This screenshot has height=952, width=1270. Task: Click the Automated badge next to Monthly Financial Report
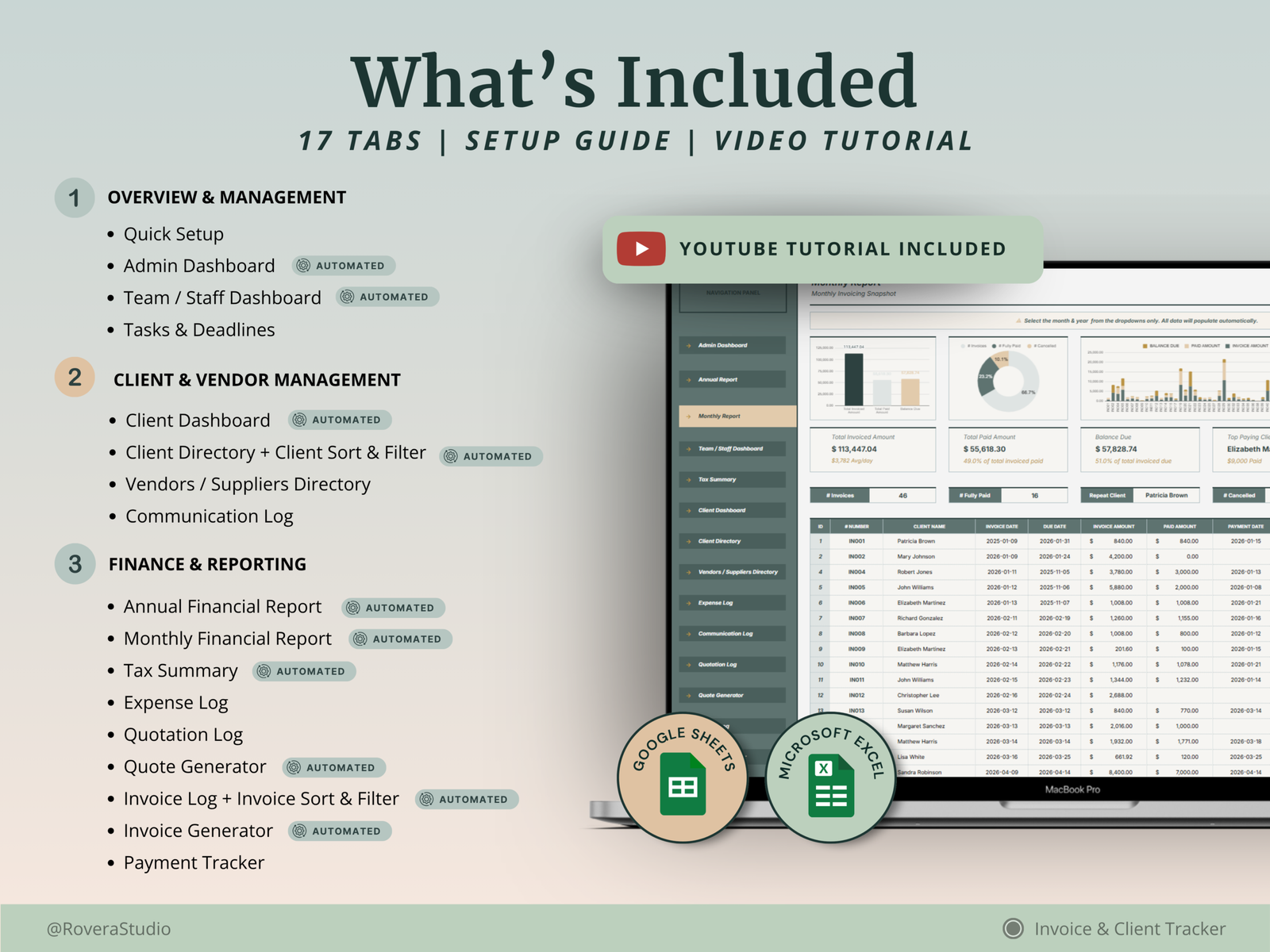point(401,639)
